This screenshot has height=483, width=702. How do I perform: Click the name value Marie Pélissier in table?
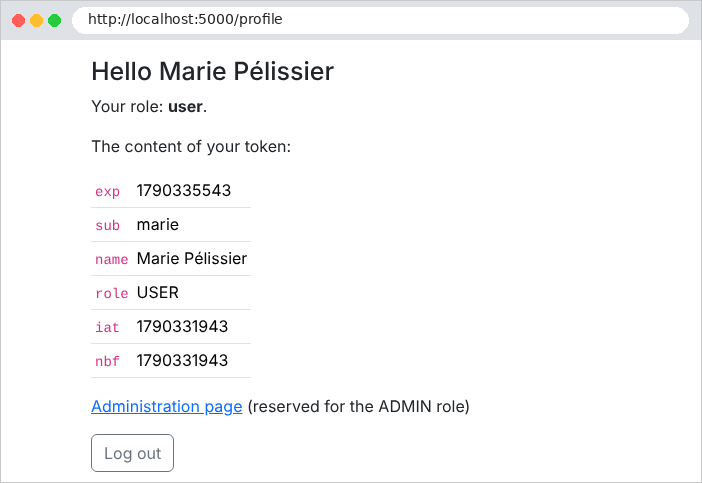[x=192, y=259]
